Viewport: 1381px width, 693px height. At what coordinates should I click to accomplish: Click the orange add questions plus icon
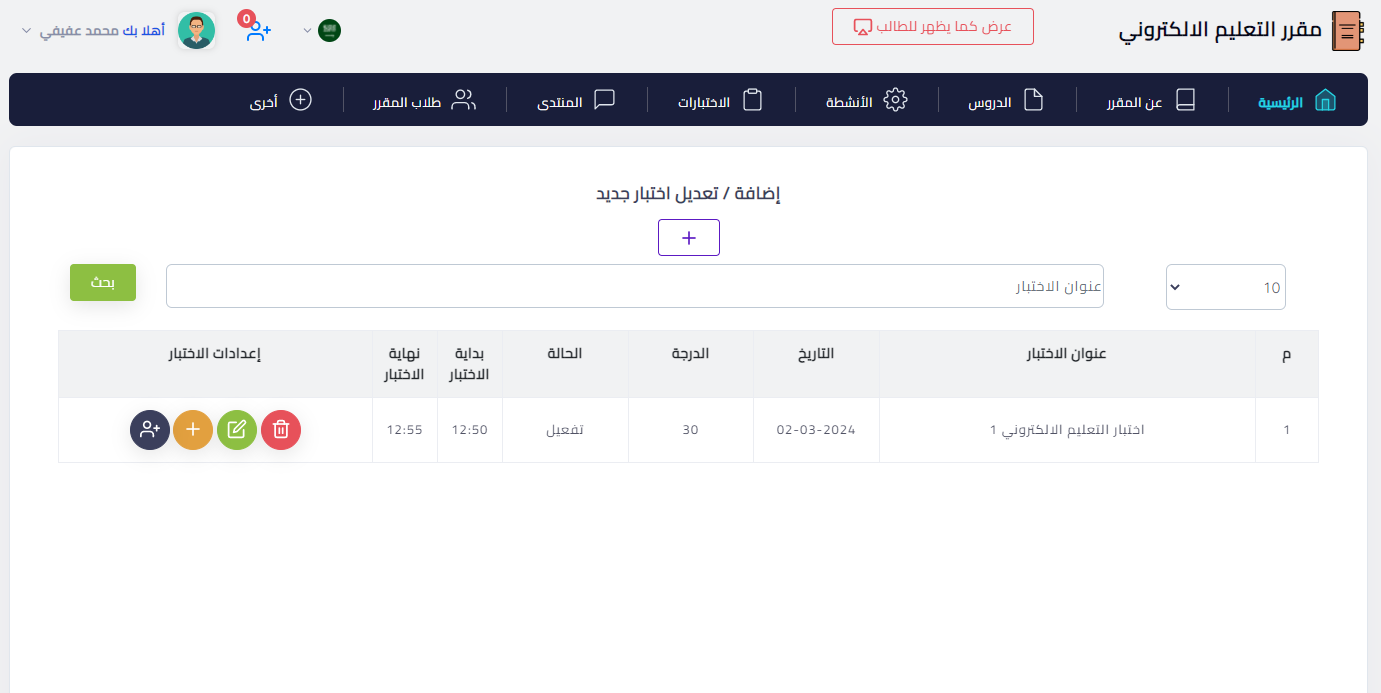(x=193, y=430)
